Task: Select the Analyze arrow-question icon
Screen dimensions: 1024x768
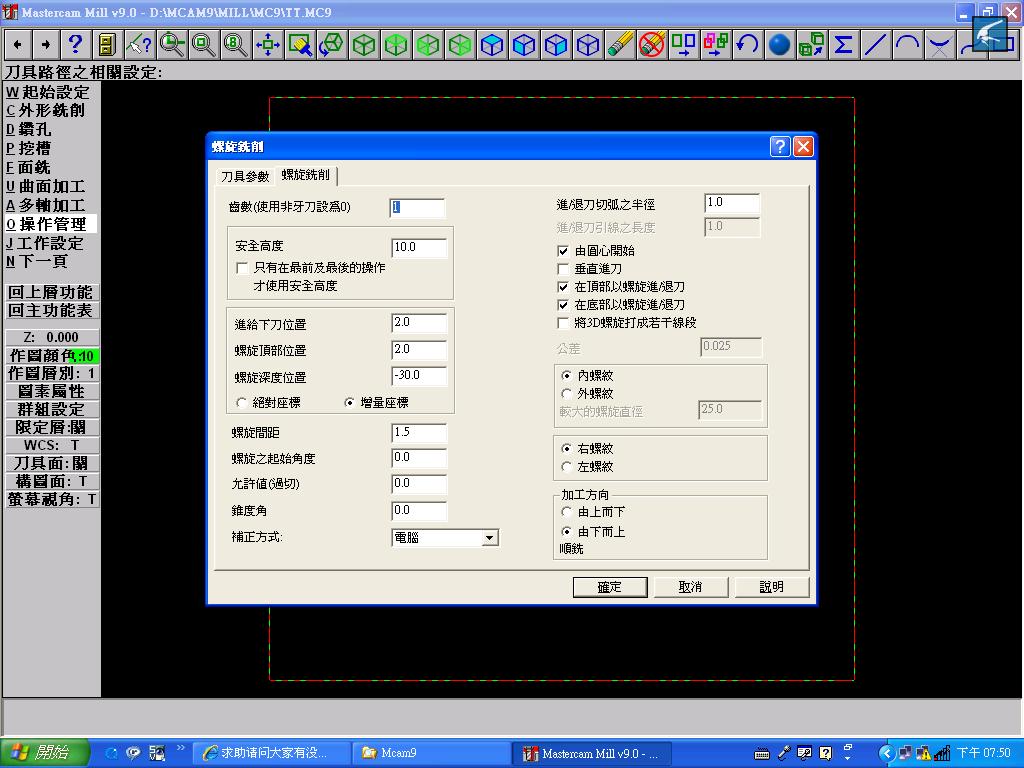Action: (138, 44)
